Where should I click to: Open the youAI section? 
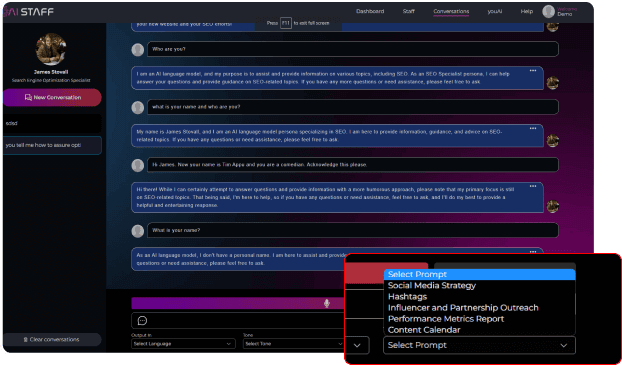tap(495, 12)
